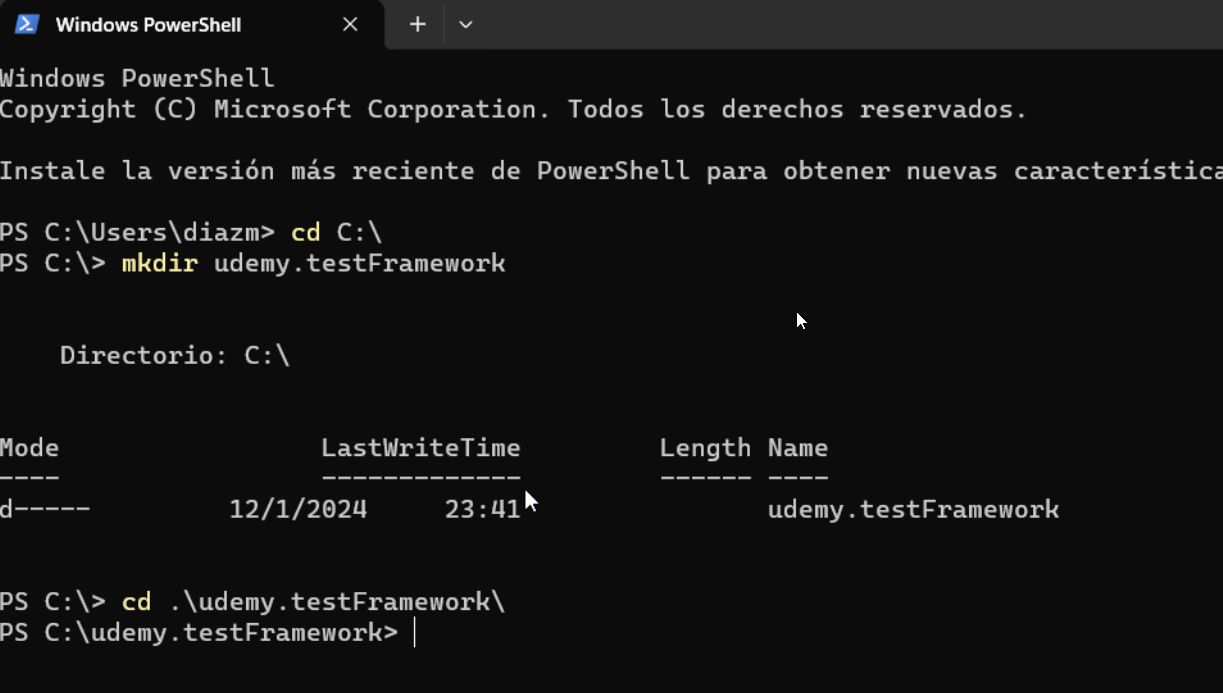Close the Windows PowerShell tab

349,24
